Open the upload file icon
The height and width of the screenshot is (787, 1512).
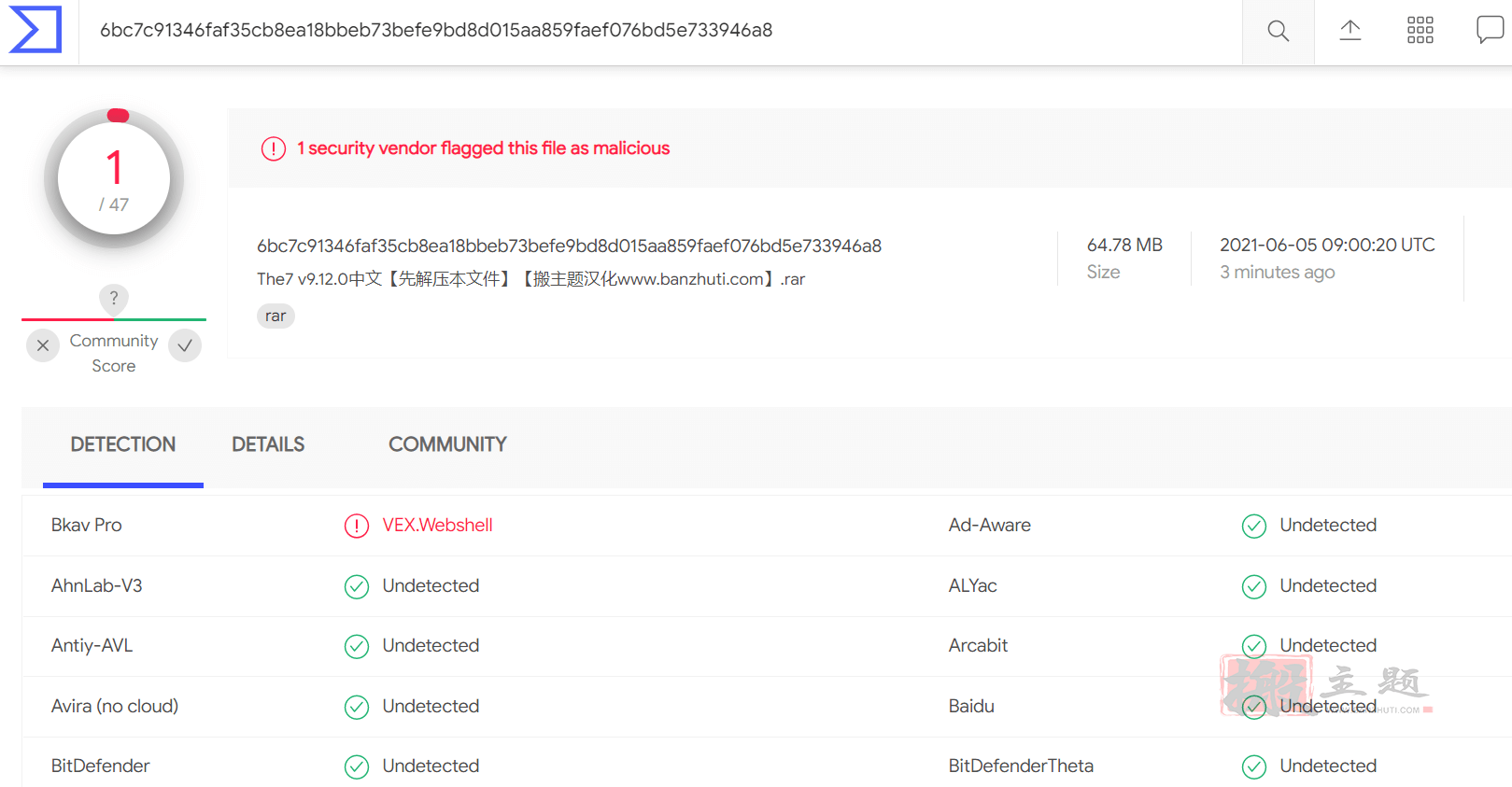[1349, 31]
